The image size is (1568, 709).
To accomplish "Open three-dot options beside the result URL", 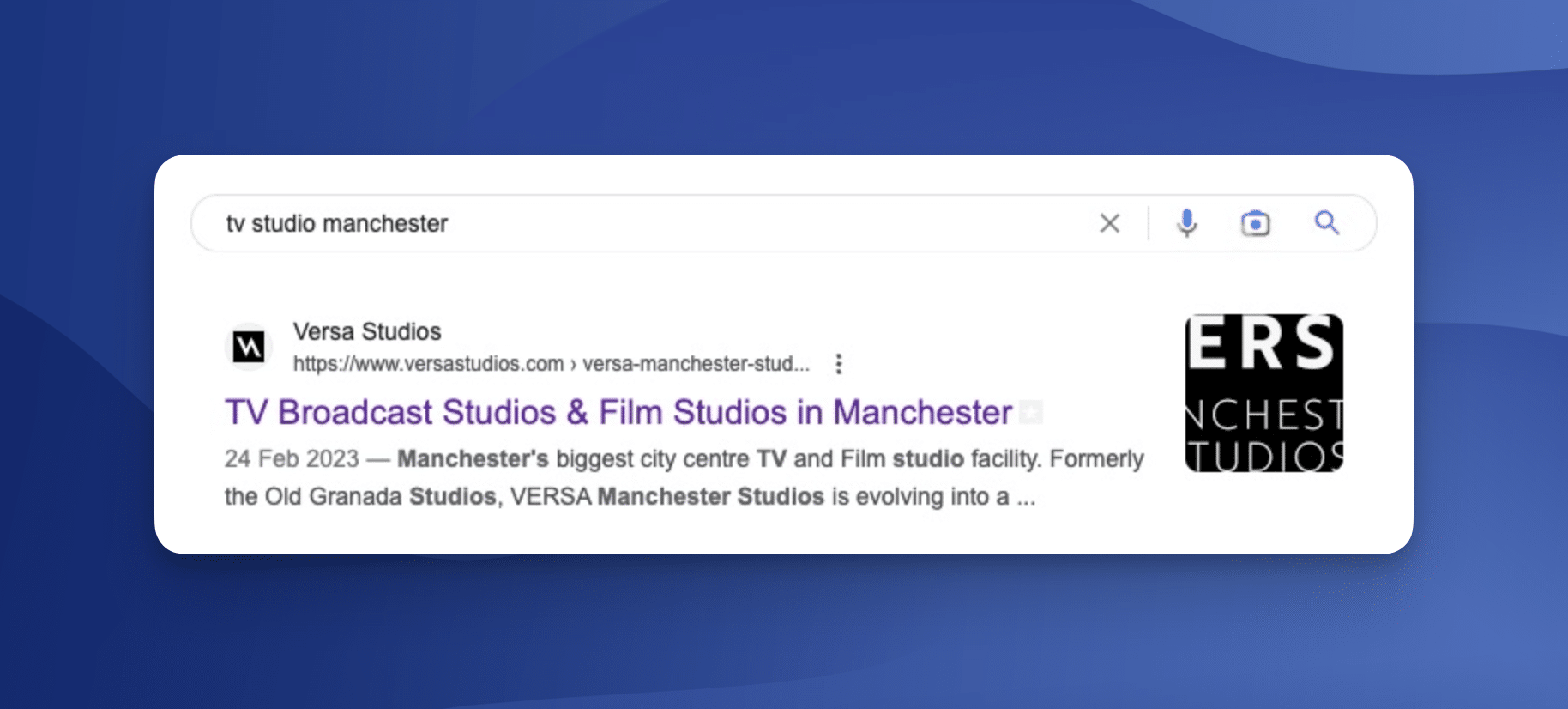I will click(839, 364).
